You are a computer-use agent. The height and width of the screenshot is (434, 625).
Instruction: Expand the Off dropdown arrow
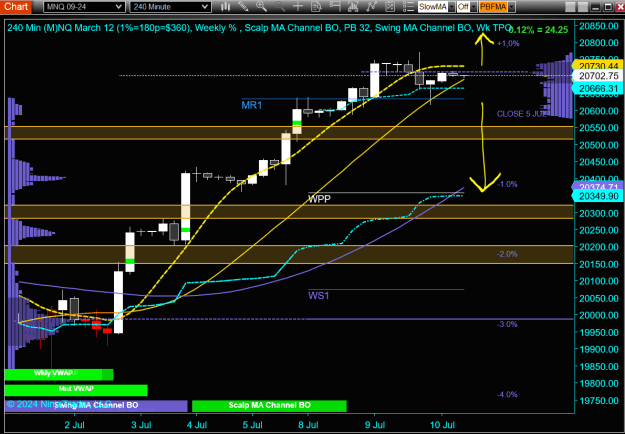(x=474, y=7)
